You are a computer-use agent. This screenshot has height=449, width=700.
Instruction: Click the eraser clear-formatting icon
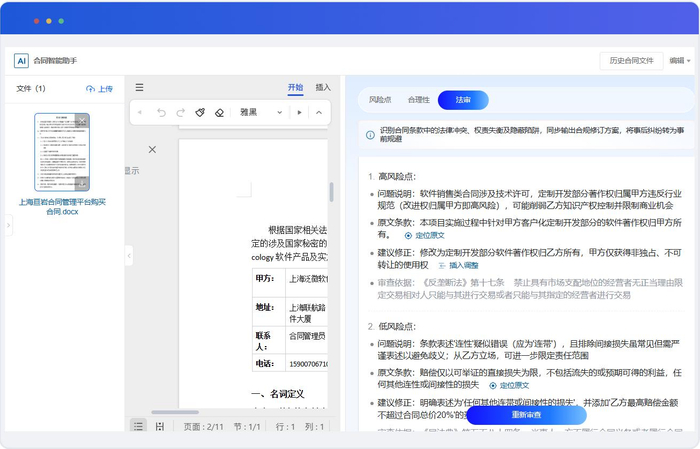coord(220,113)
